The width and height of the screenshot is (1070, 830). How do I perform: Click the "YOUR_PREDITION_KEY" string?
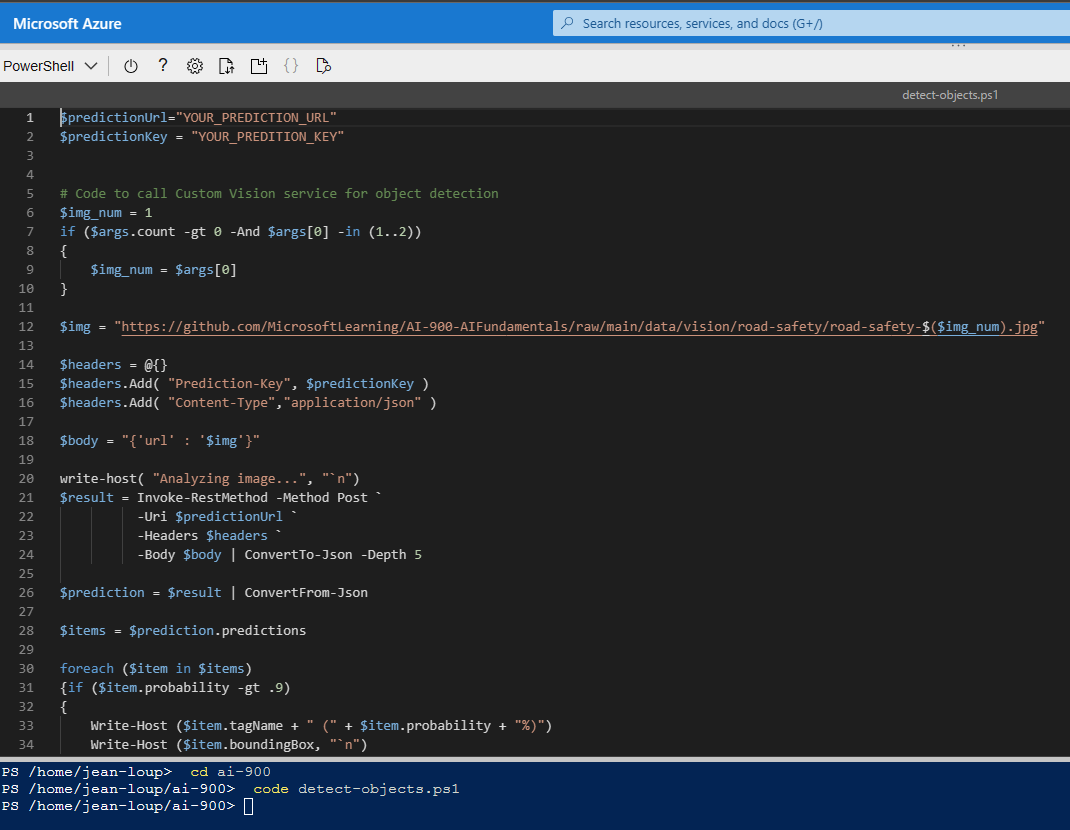point(268,137)
